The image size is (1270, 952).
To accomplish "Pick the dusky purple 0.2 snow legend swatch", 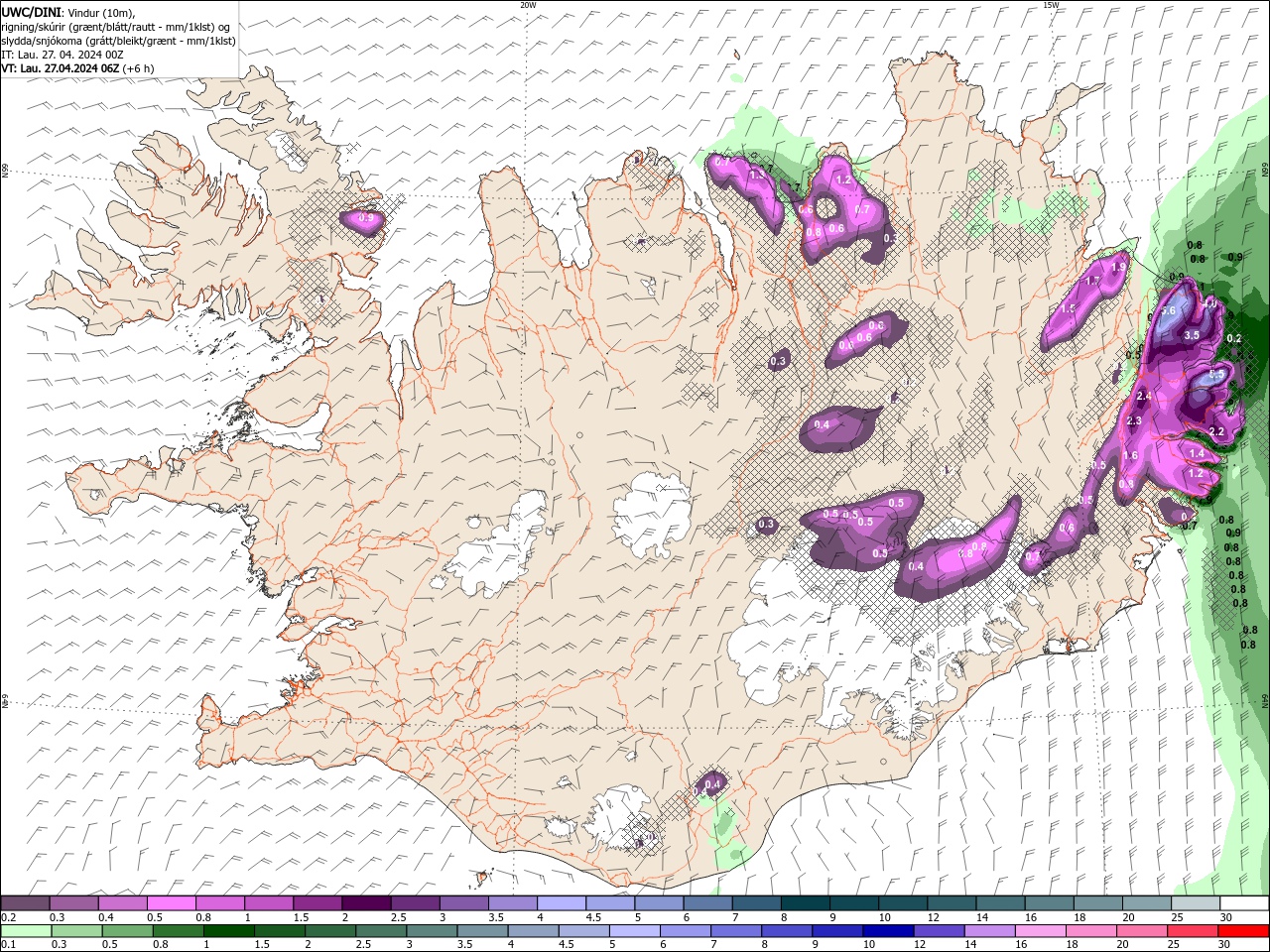I will pos(25,903).
